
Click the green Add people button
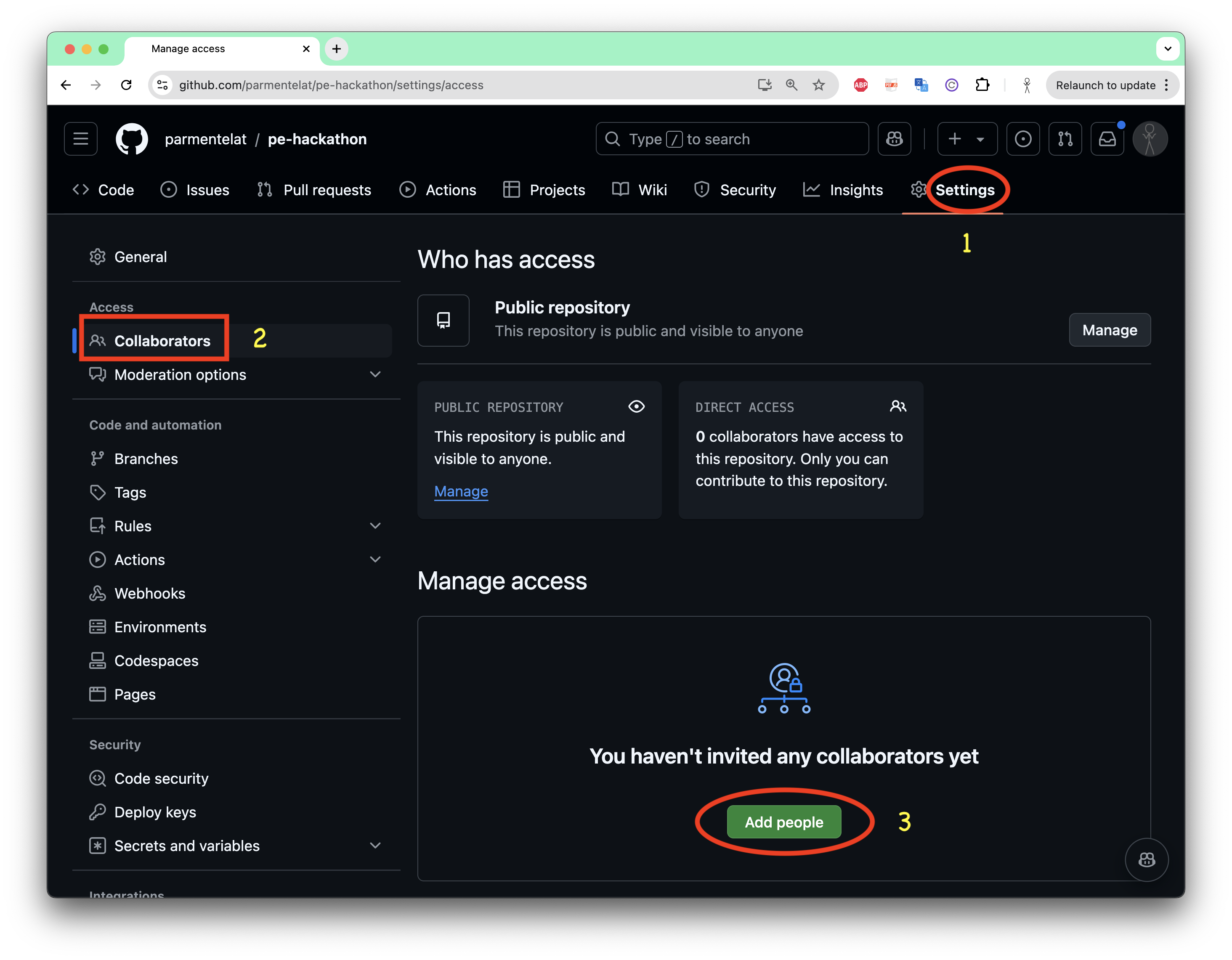point(783,822)
